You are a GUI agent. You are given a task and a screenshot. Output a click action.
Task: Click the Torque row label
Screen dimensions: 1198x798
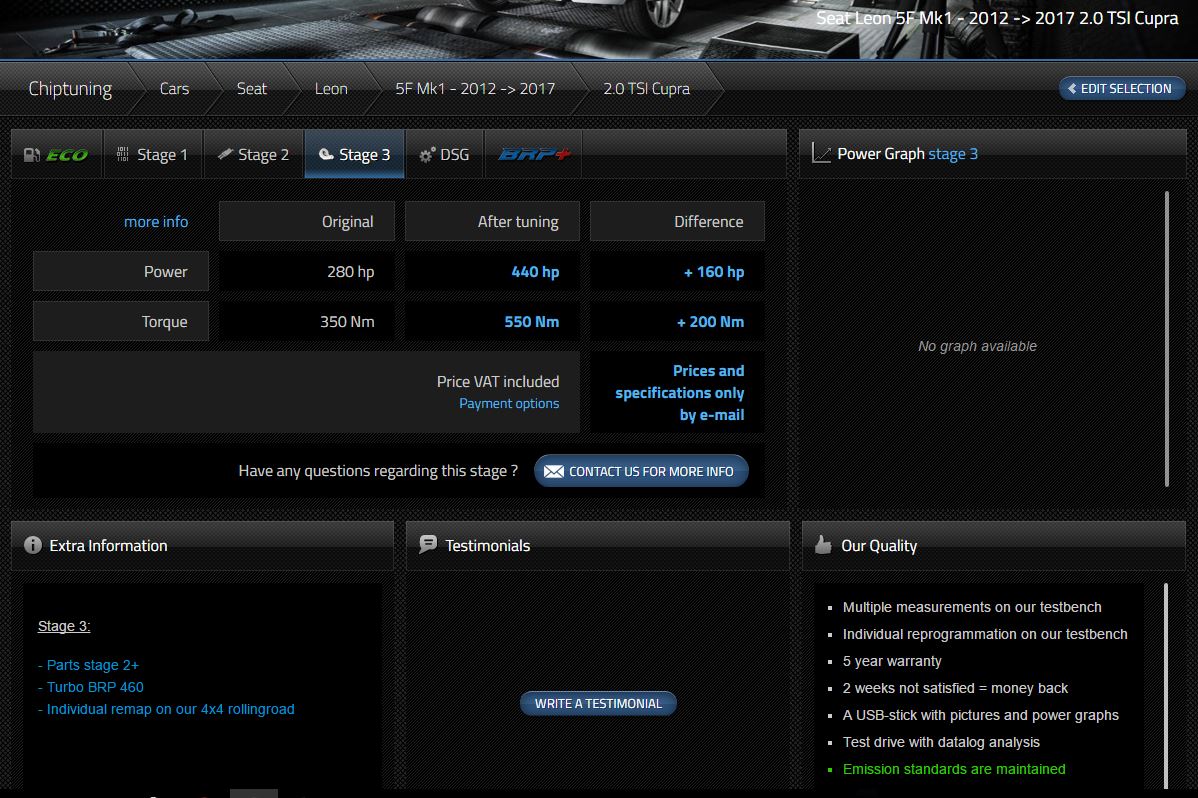(121, 322)
